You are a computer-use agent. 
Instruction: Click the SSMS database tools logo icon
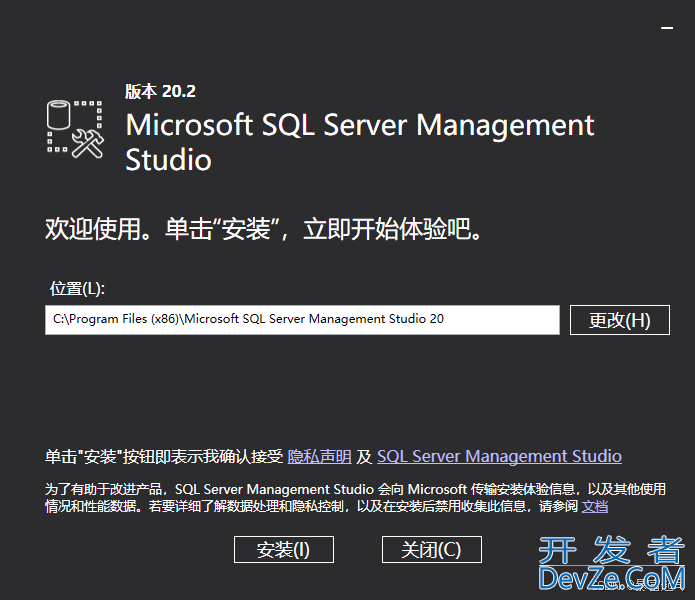pos(75,129)
